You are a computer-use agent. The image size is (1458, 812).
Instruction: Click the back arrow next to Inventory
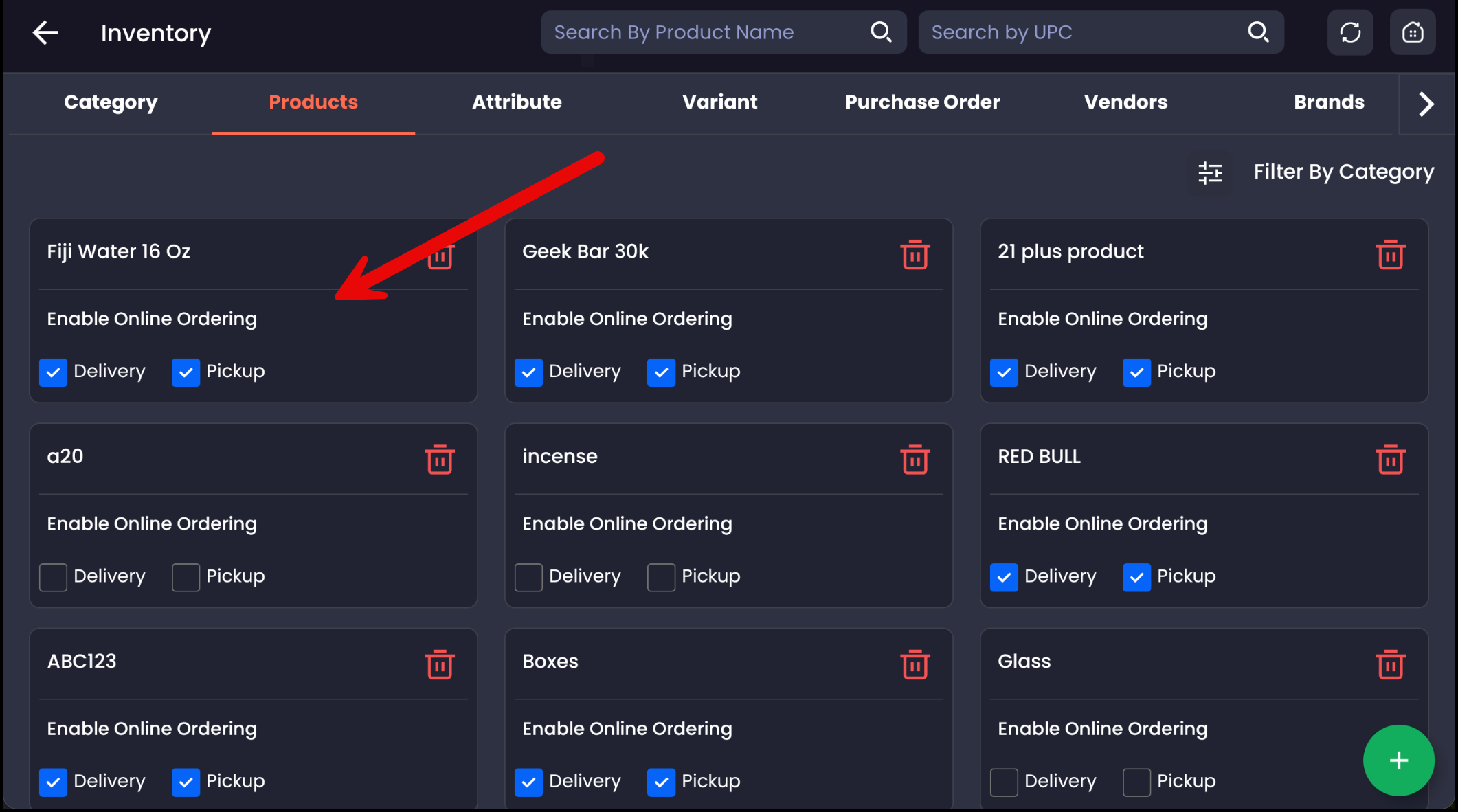pos(45,32)
